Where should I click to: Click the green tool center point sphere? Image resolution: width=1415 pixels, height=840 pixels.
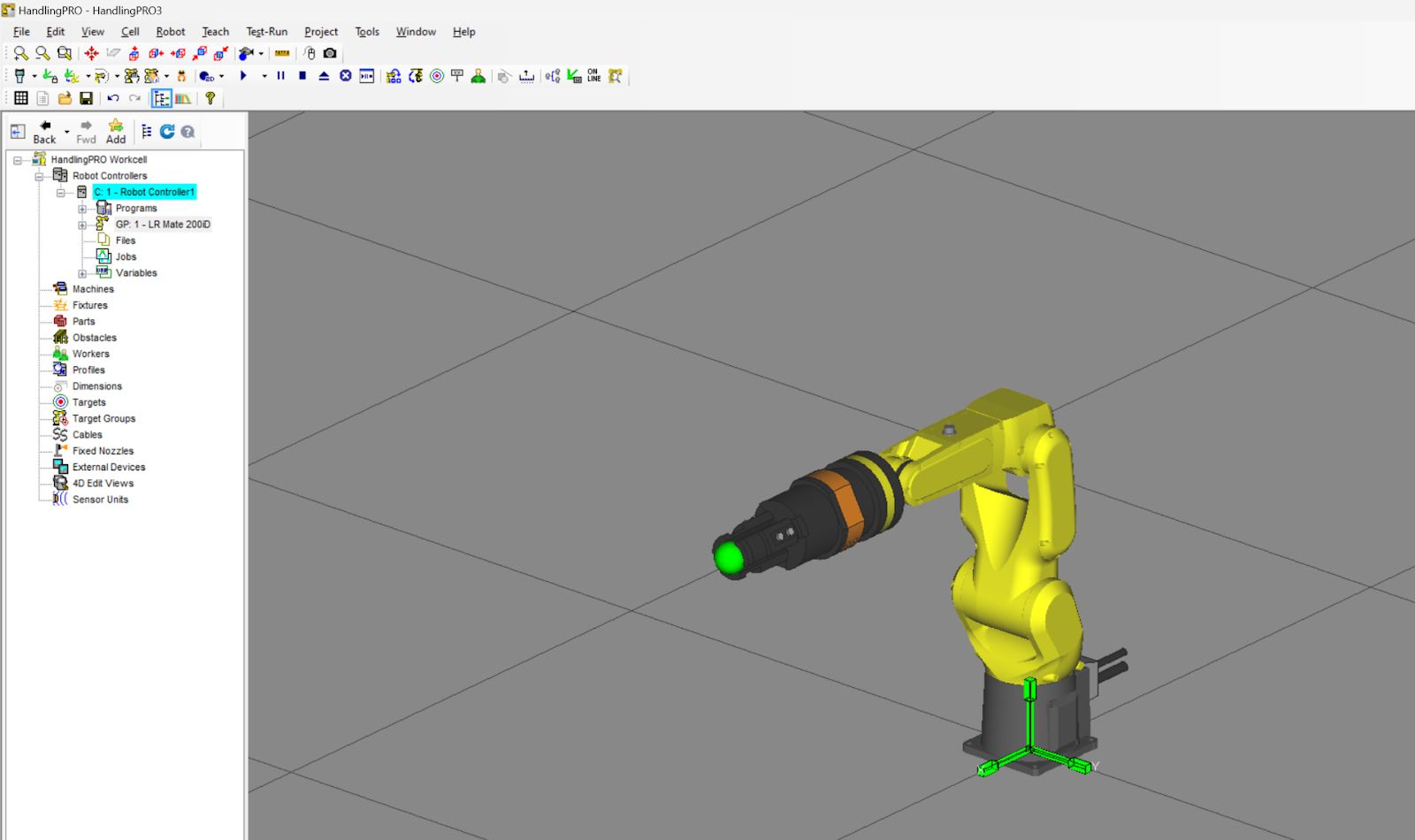point(729,557)
